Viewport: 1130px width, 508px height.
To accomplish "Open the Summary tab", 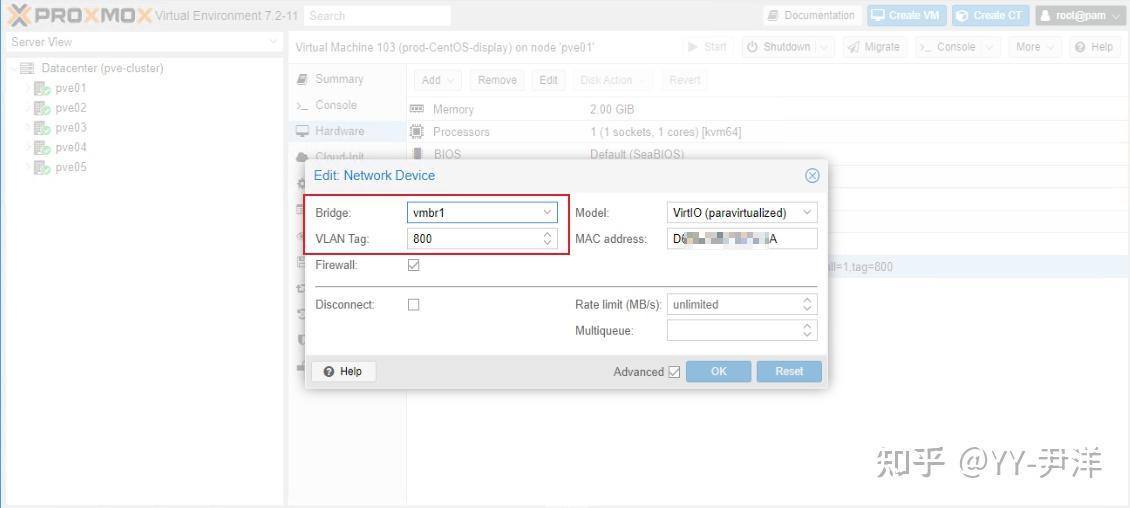I will tap(347, 79).
